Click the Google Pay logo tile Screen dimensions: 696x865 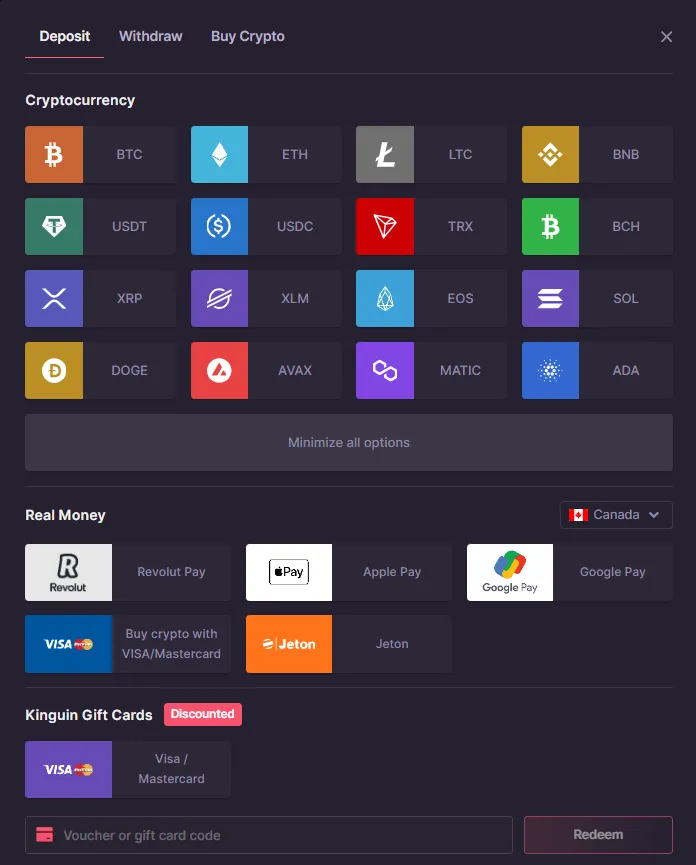510,573
